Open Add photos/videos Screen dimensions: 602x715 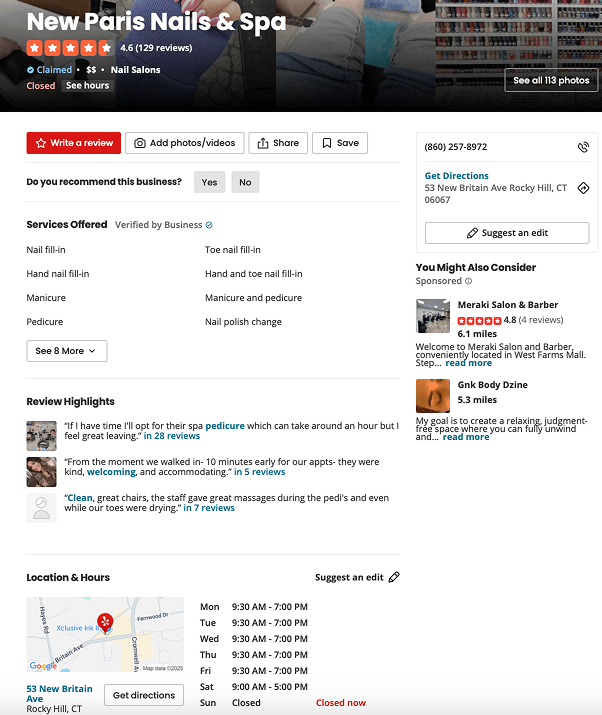point(185,143)
